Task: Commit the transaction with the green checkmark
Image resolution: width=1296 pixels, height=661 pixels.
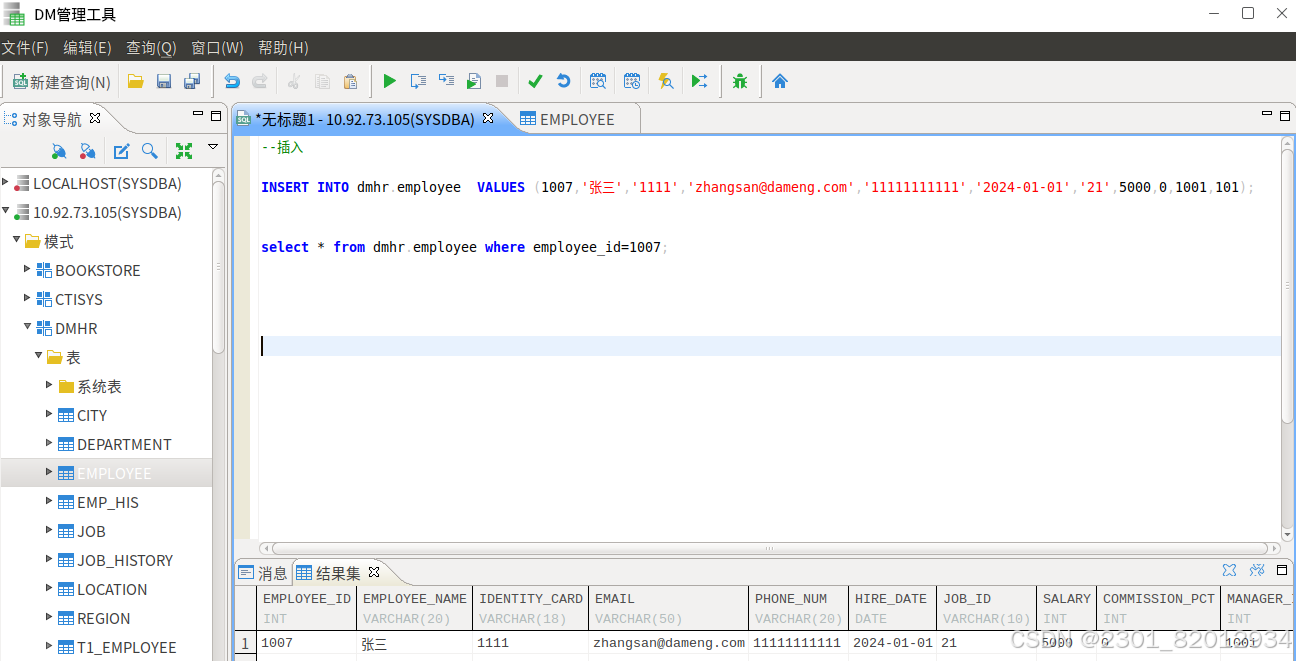Action: [x=535, y=82]
